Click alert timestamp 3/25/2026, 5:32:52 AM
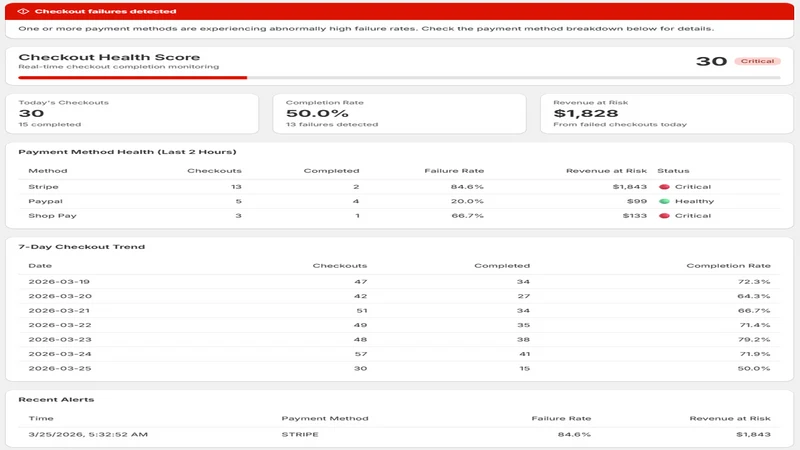 coord(88,434)
